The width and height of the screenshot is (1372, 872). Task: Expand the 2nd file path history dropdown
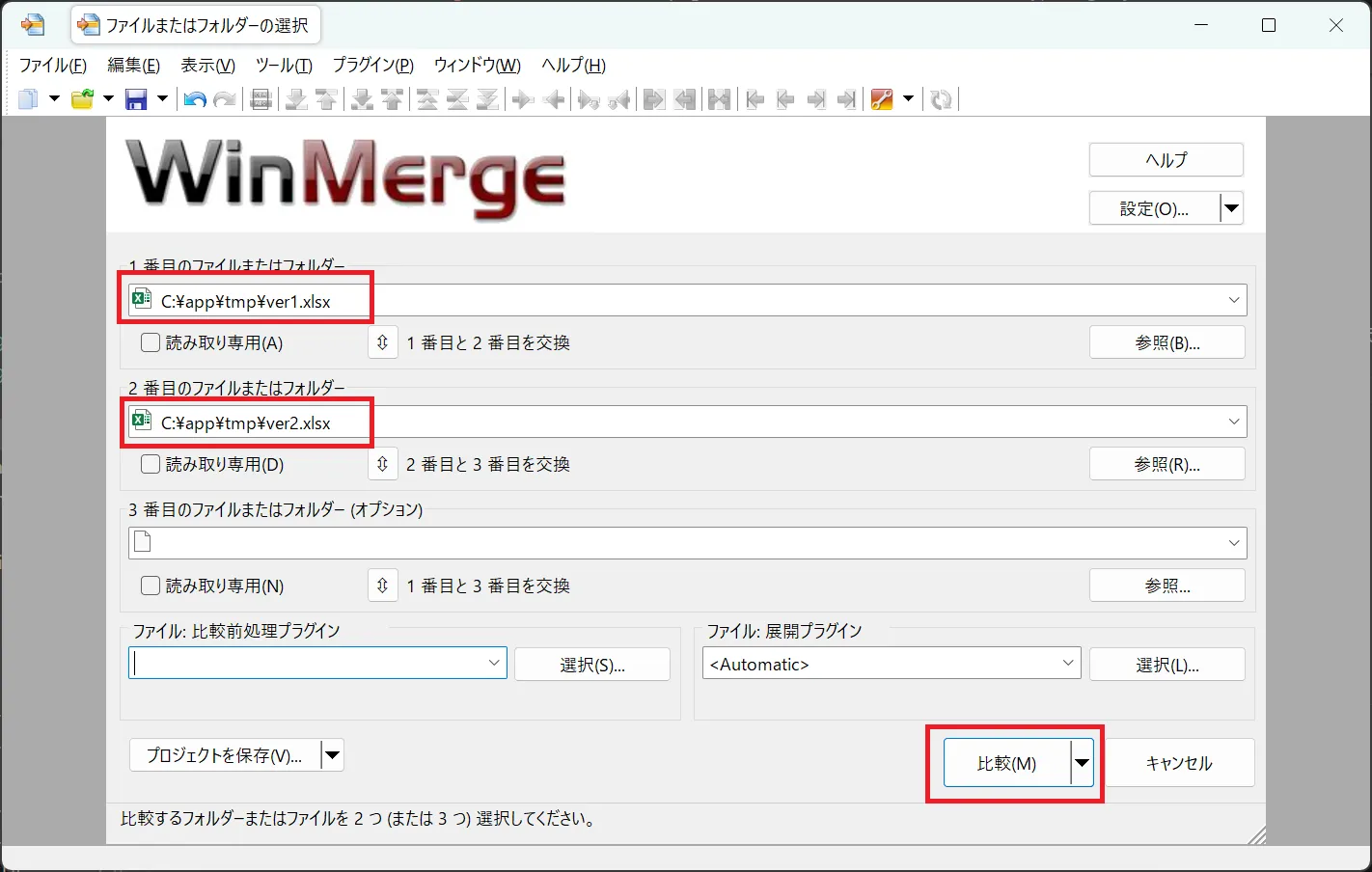pos(1233,422)
